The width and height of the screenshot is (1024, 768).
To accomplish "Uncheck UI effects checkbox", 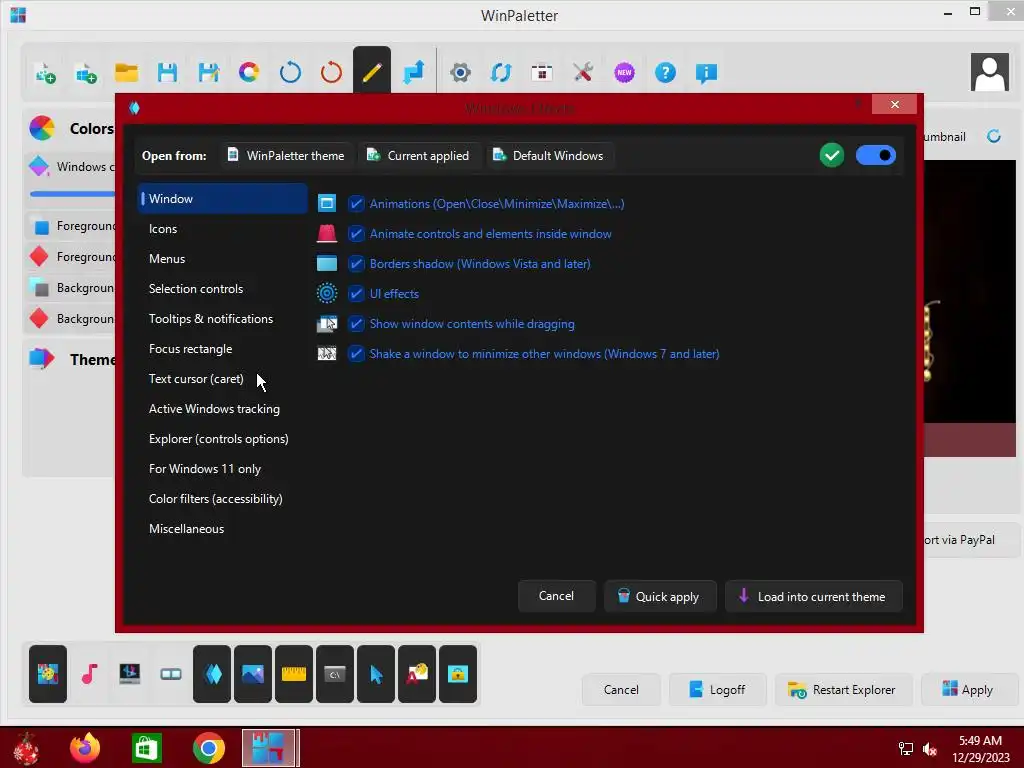I will tap(356, 294).
